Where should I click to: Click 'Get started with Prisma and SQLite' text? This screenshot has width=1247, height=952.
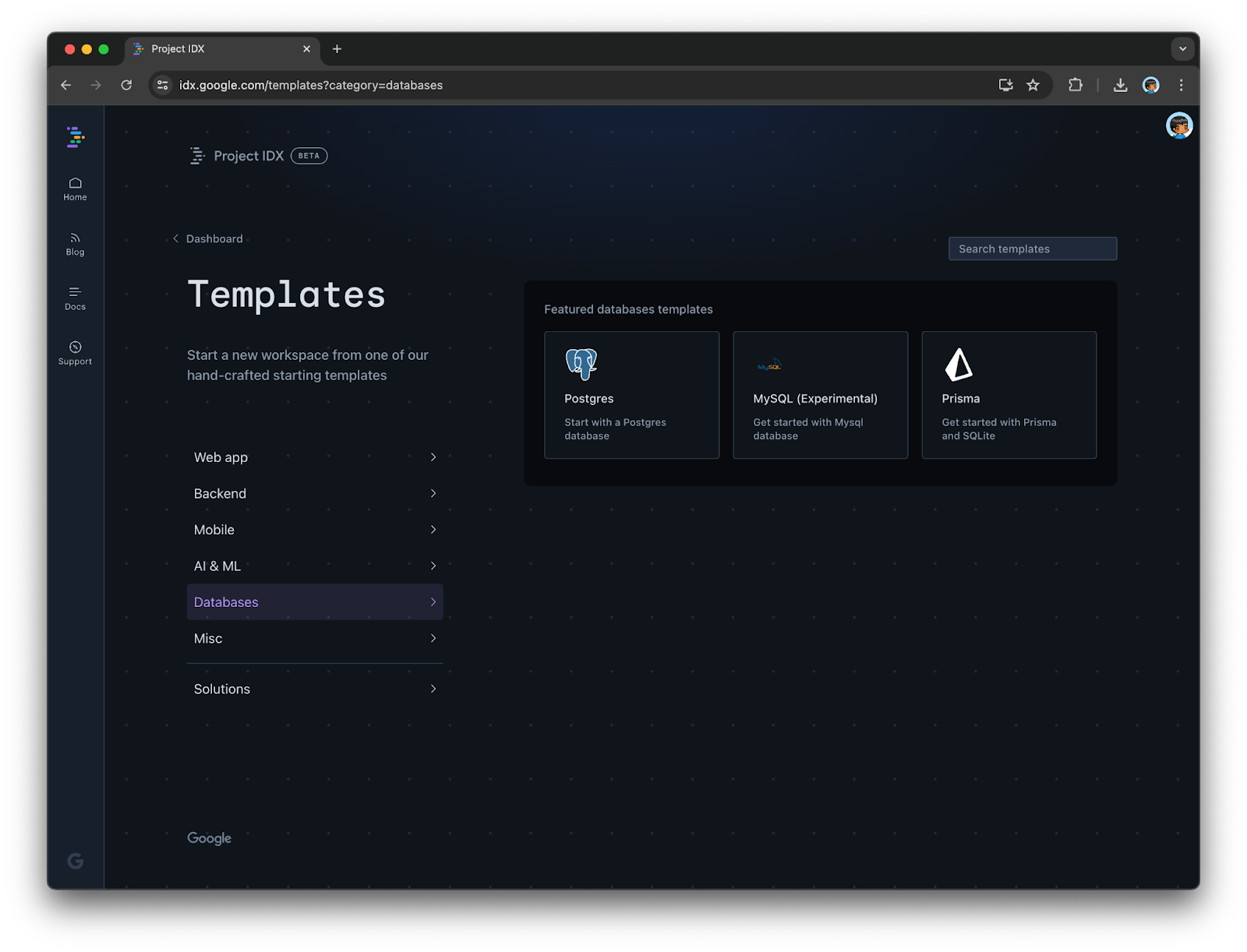point(999,429)
